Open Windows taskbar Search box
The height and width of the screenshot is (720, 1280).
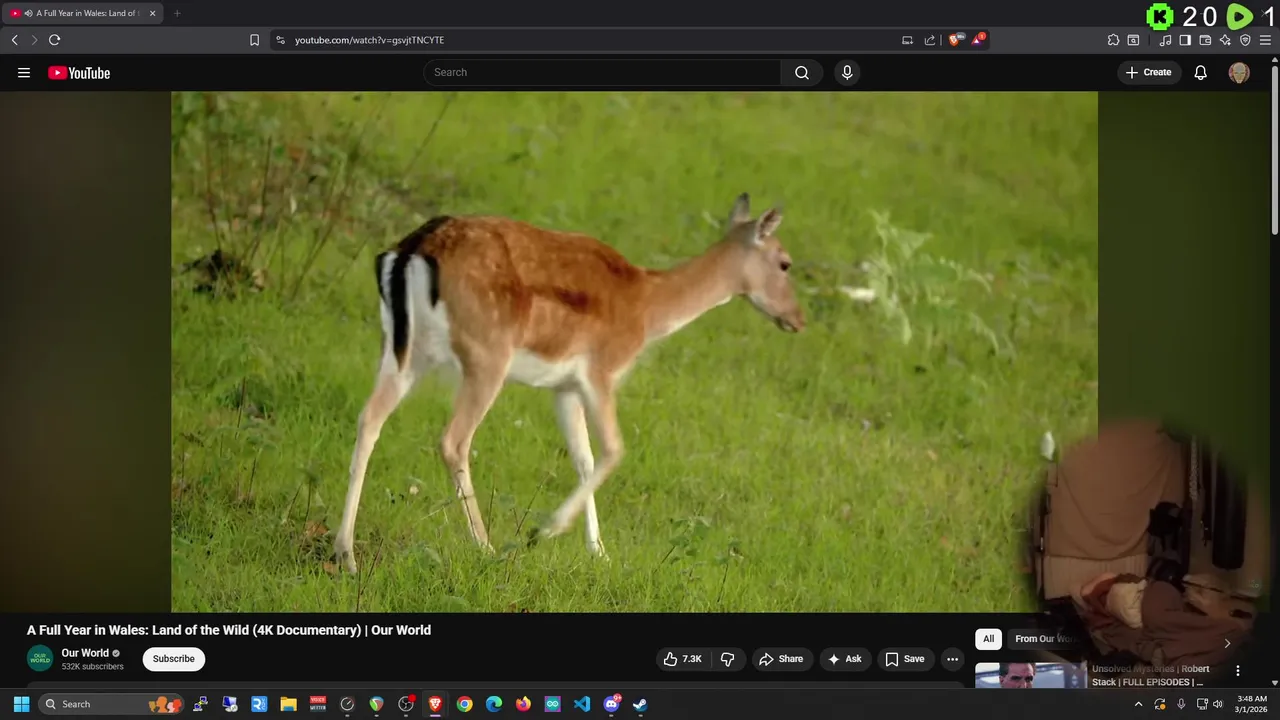pos(112,704)
